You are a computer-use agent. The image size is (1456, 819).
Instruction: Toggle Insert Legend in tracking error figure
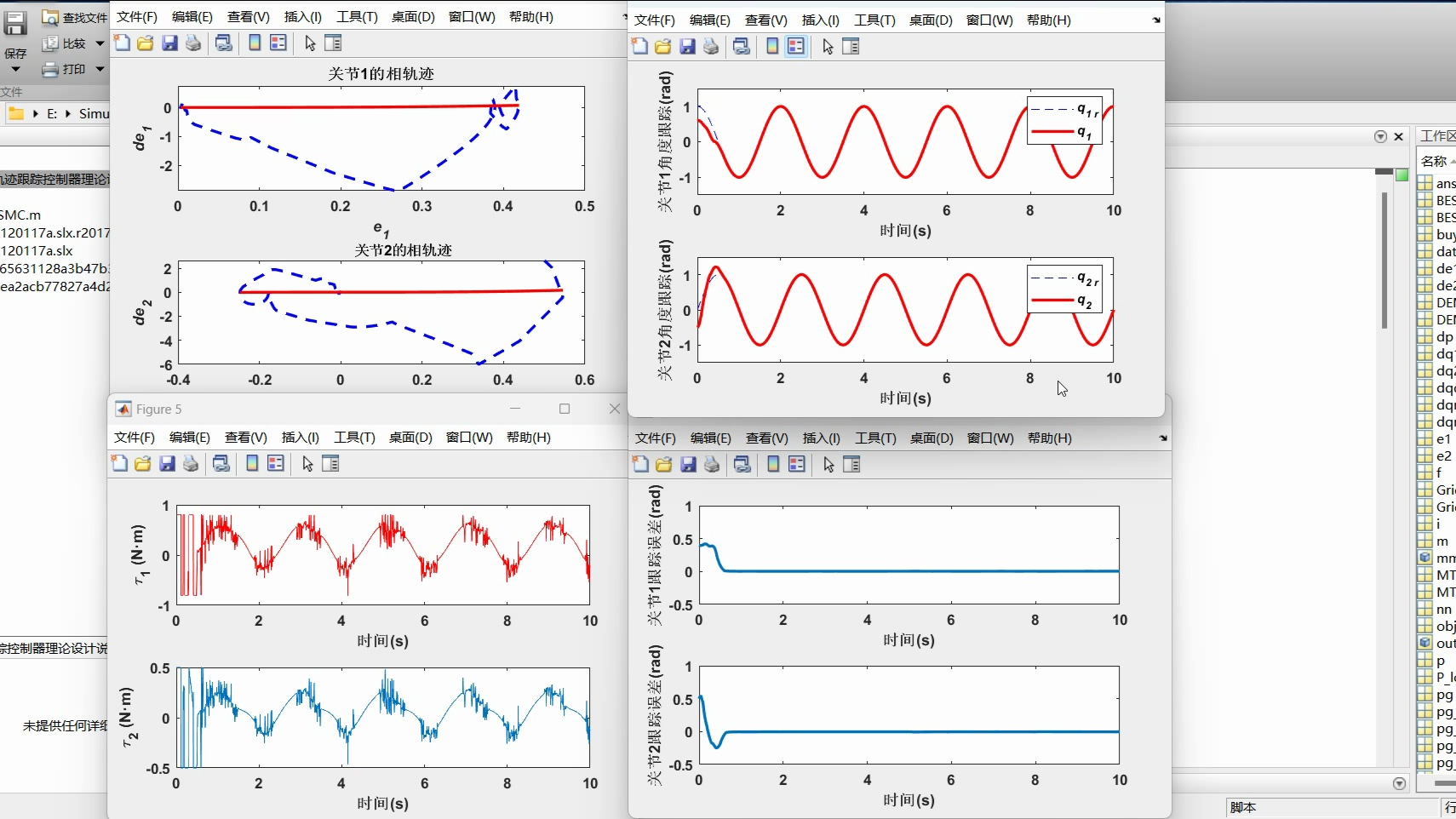(x=797, y=464)
